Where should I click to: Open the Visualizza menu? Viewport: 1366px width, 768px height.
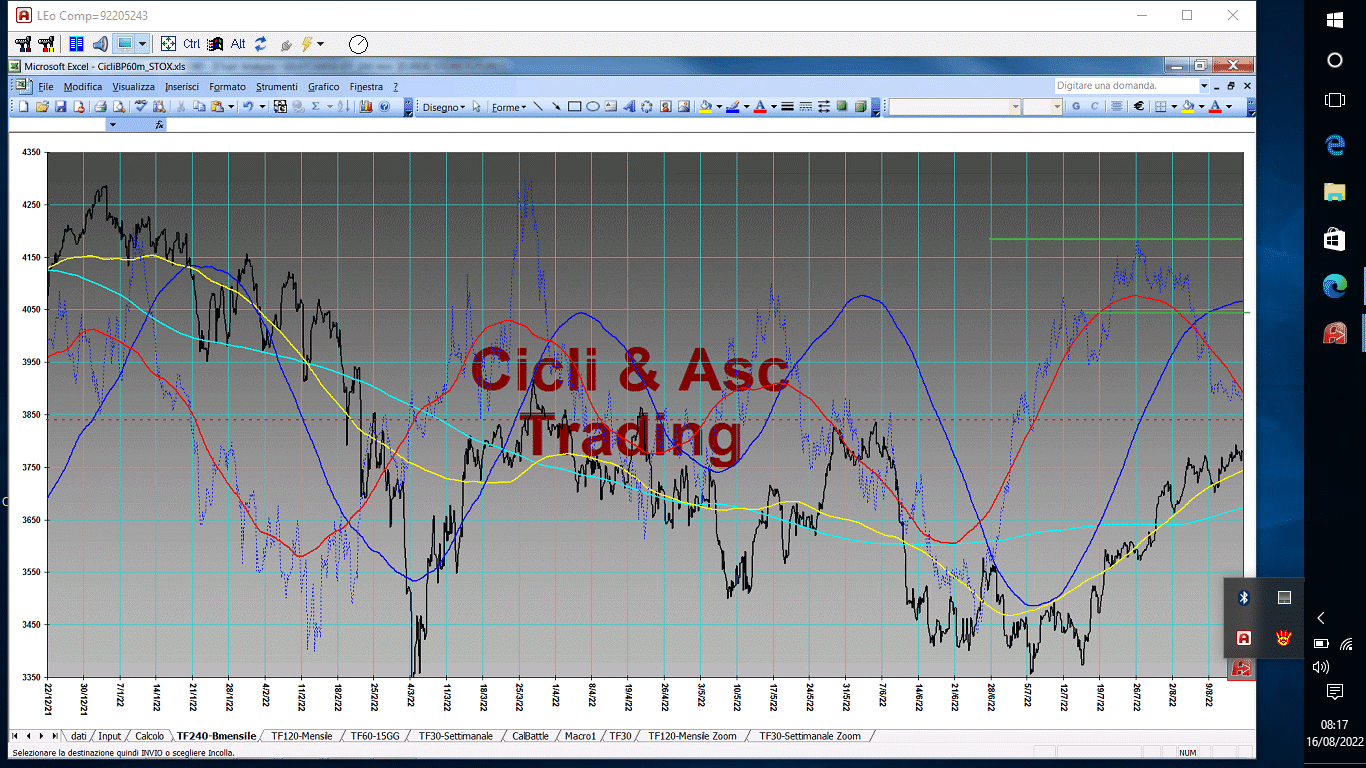133,87
